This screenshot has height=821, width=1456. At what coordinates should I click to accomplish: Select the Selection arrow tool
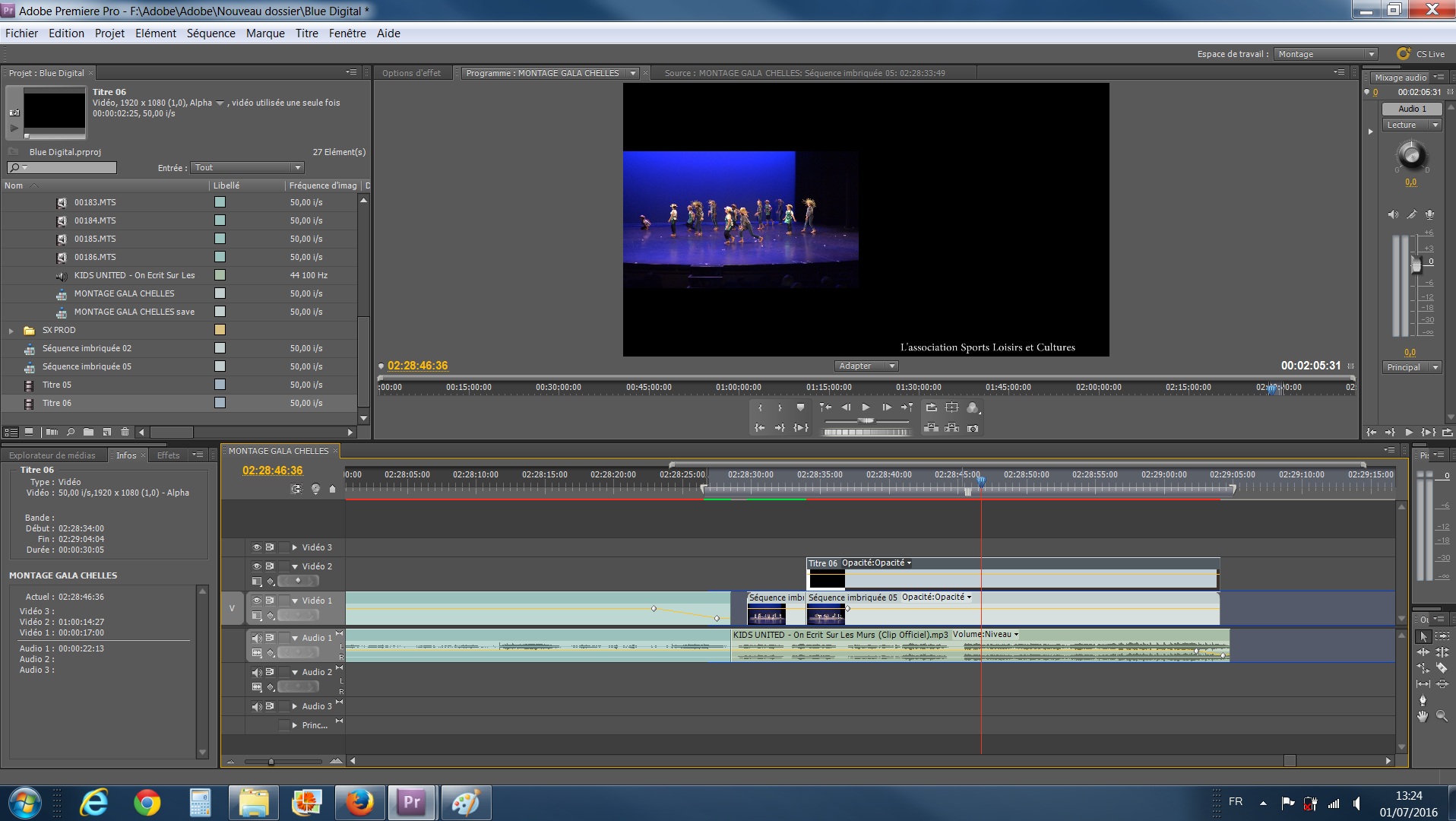1423,636
